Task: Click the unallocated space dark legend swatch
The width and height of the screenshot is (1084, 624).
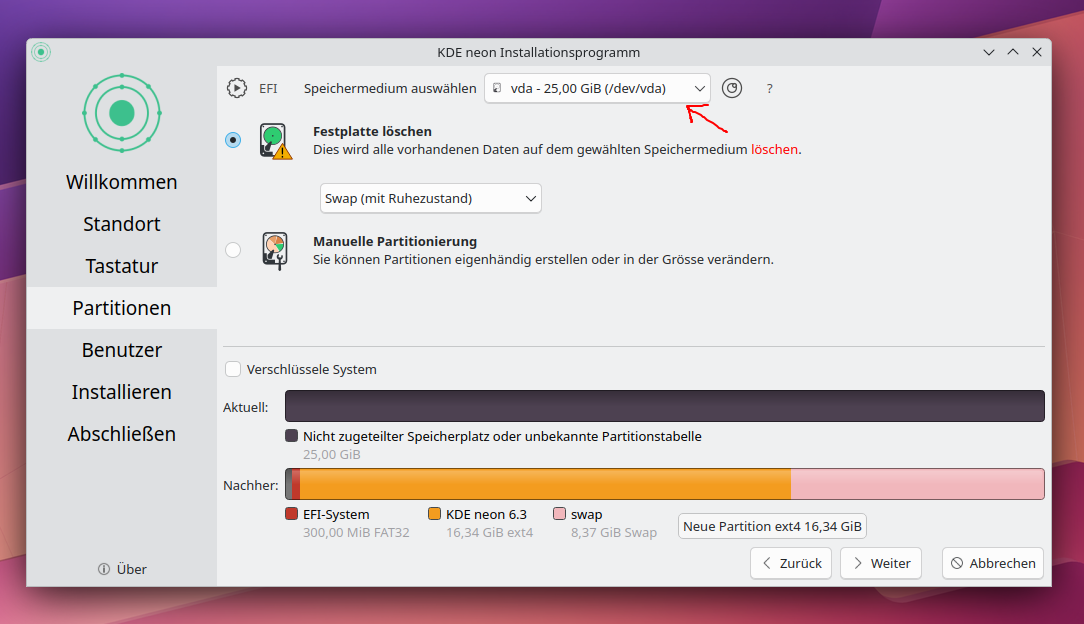Action: 292,435
